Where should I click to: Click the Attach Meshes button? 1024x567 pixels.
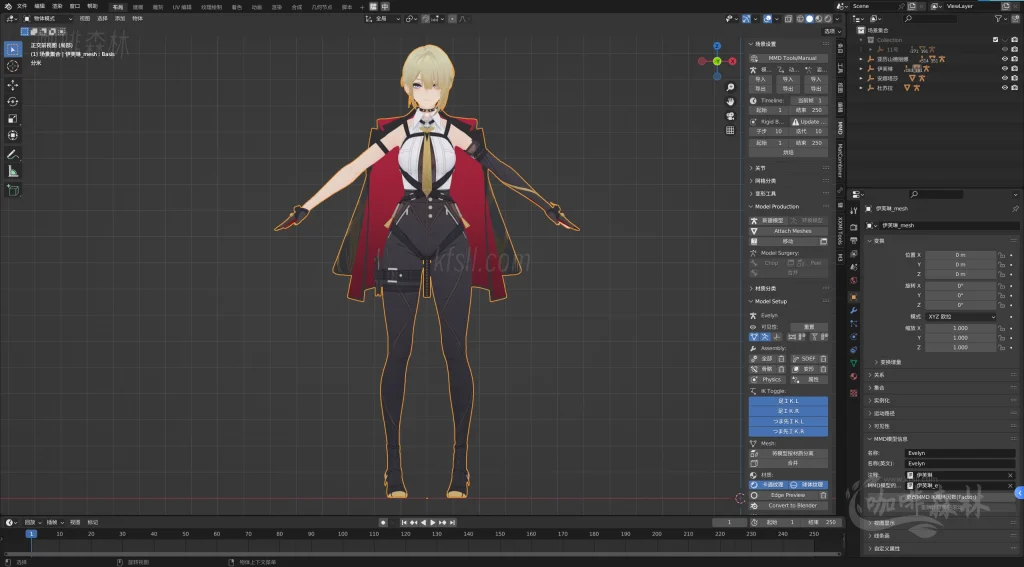click(x=788, y=231)
